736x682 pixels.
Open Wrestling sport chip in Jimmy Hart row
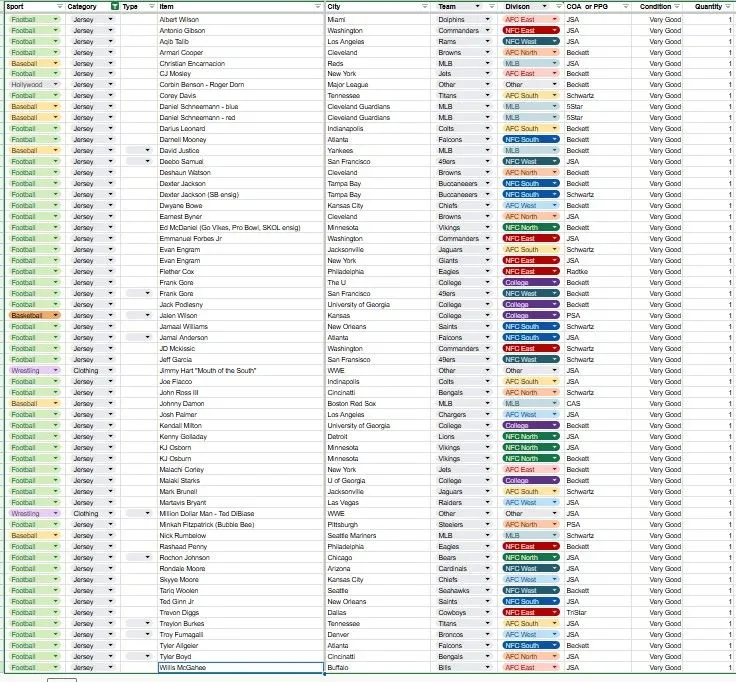tap(35, 370)
